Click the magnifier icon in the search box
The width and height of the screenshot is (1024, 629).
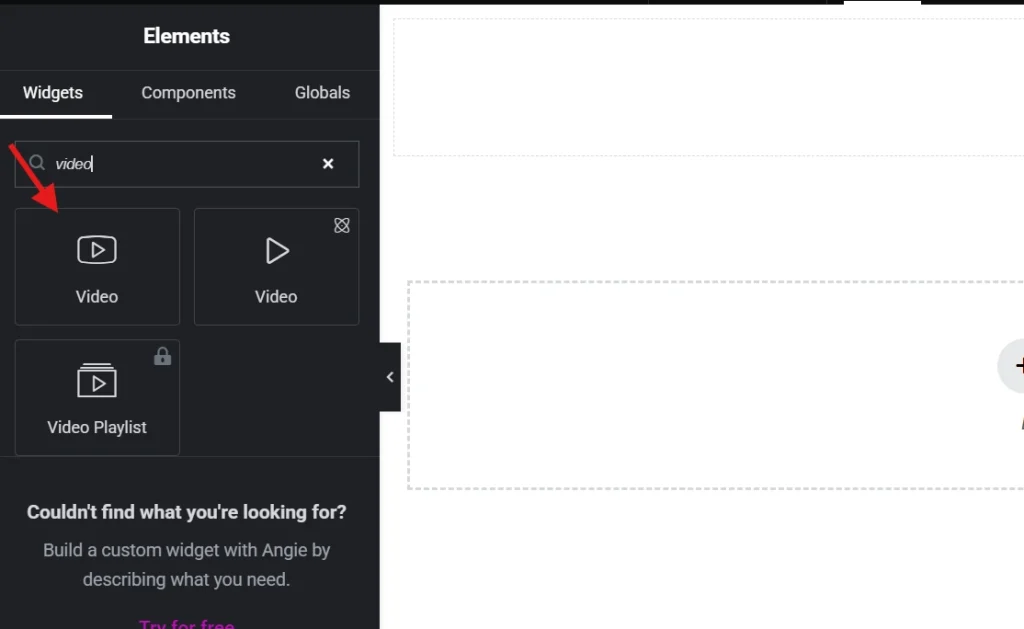point(37,163)
